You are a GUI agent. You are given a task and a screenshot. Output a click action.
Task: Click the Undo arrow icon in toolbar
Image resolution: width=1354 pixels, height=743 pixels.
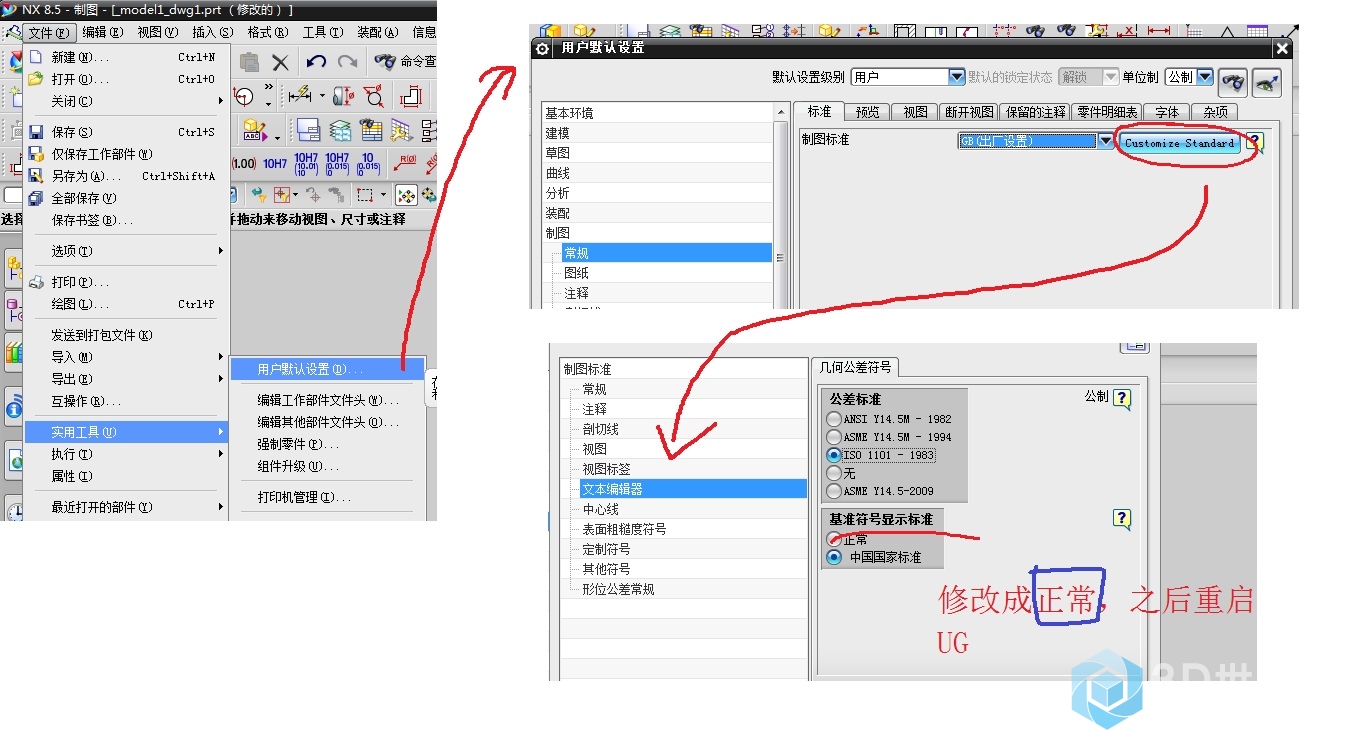tap(316, 62)
